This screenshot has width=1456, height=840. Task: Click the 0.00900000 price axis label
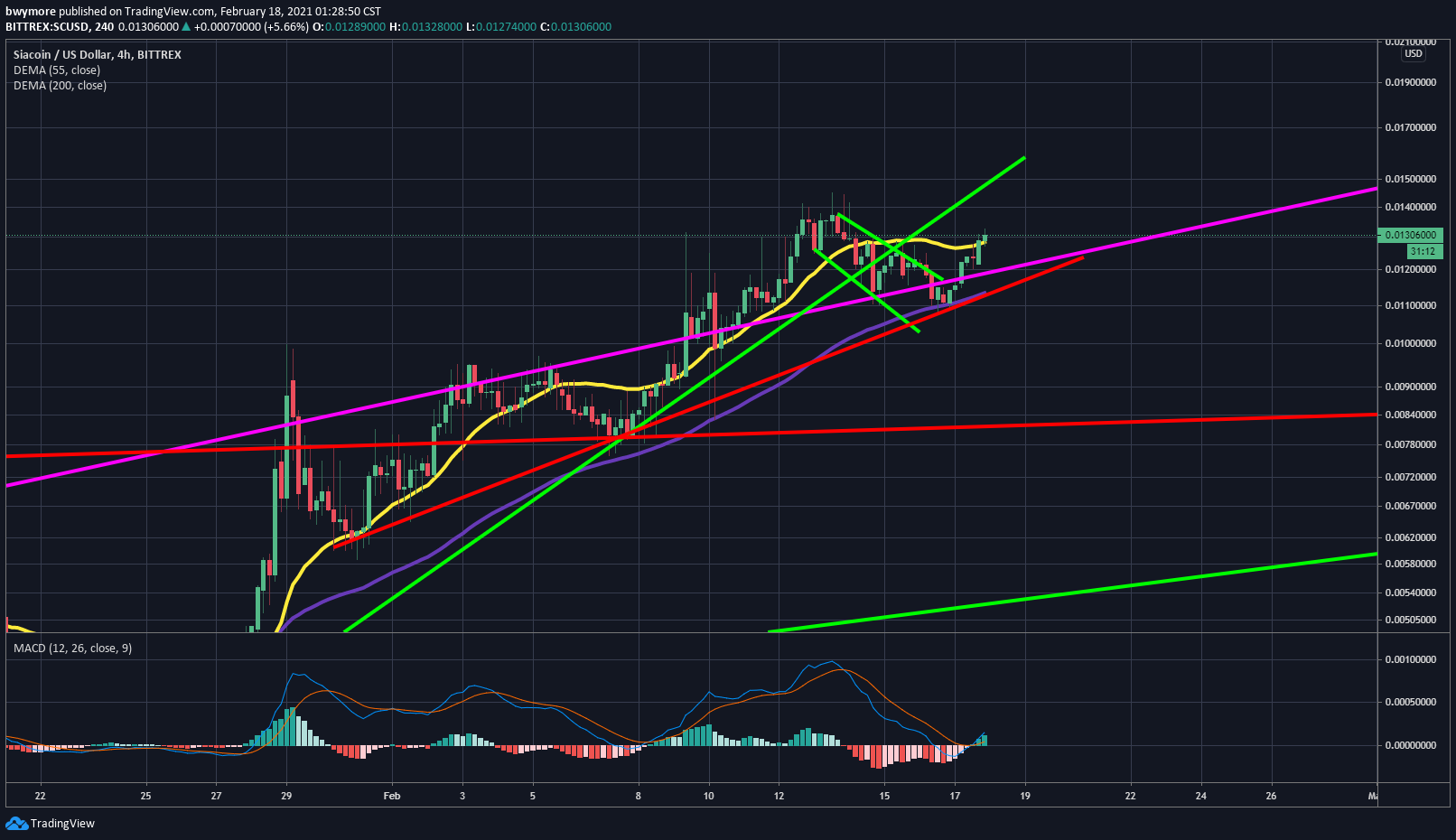click(x=1411, y=387)
